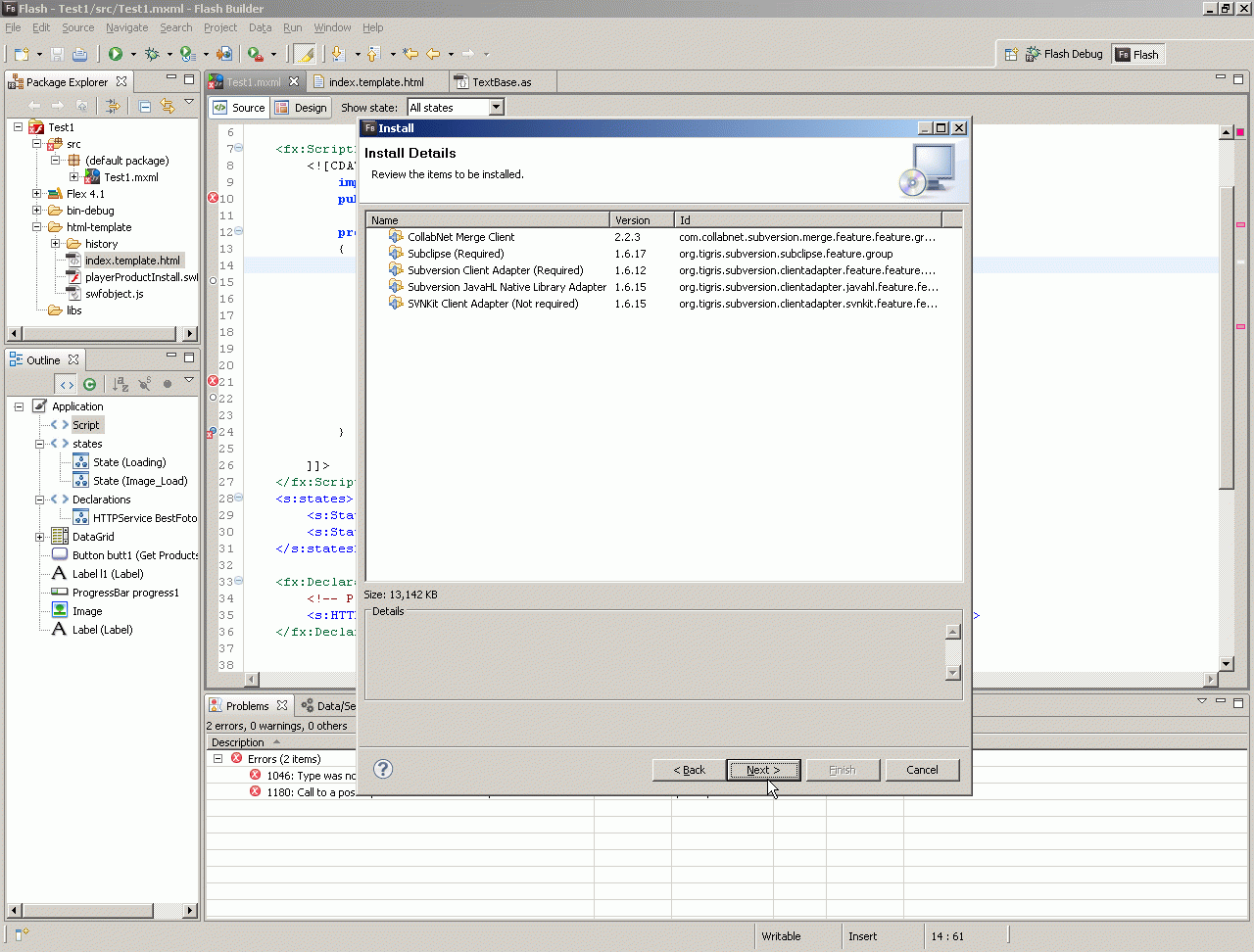Toggle alphabetical sort in Outline
The image size is (1254, 952).
(121, 384)
